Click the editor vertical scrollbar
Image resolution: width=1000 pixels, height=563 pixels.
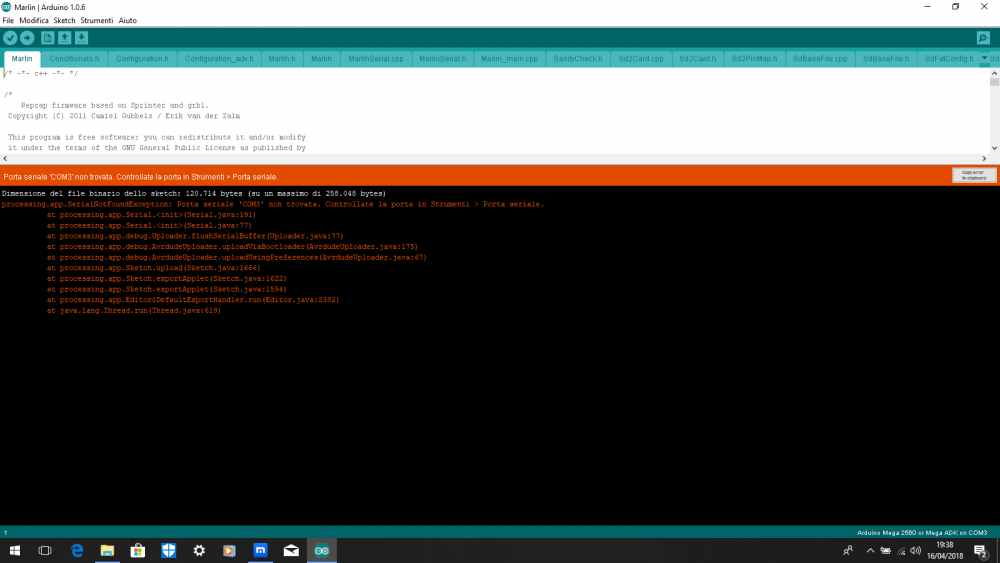pyautogui.click(x=994, y=115)
